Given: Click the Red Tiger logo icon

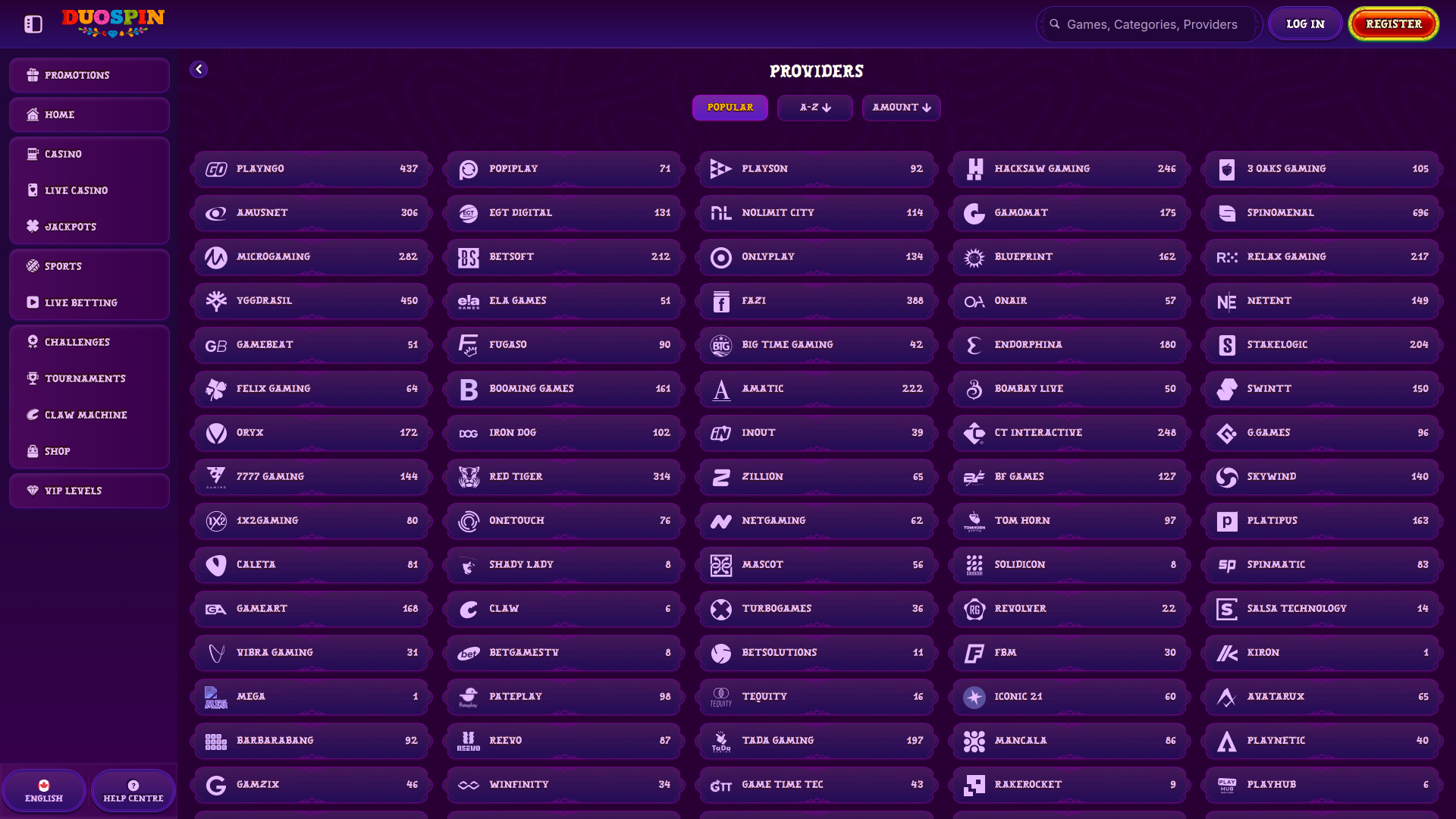Looking at the screenshot, I should coord(469,477).
